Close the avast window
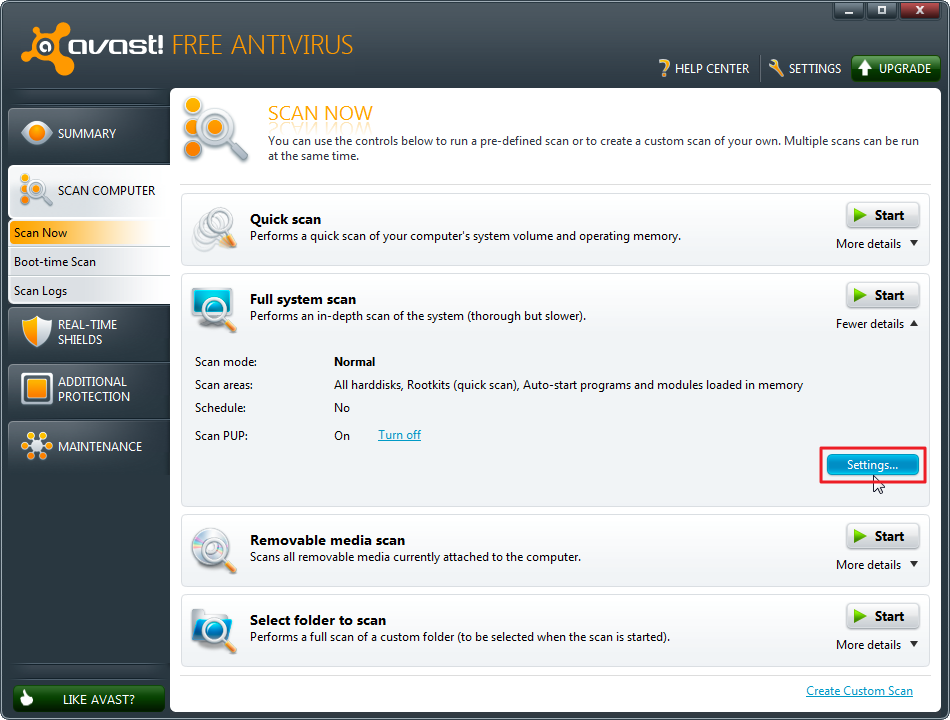This screenshot has width=950, height=720. 919,11
